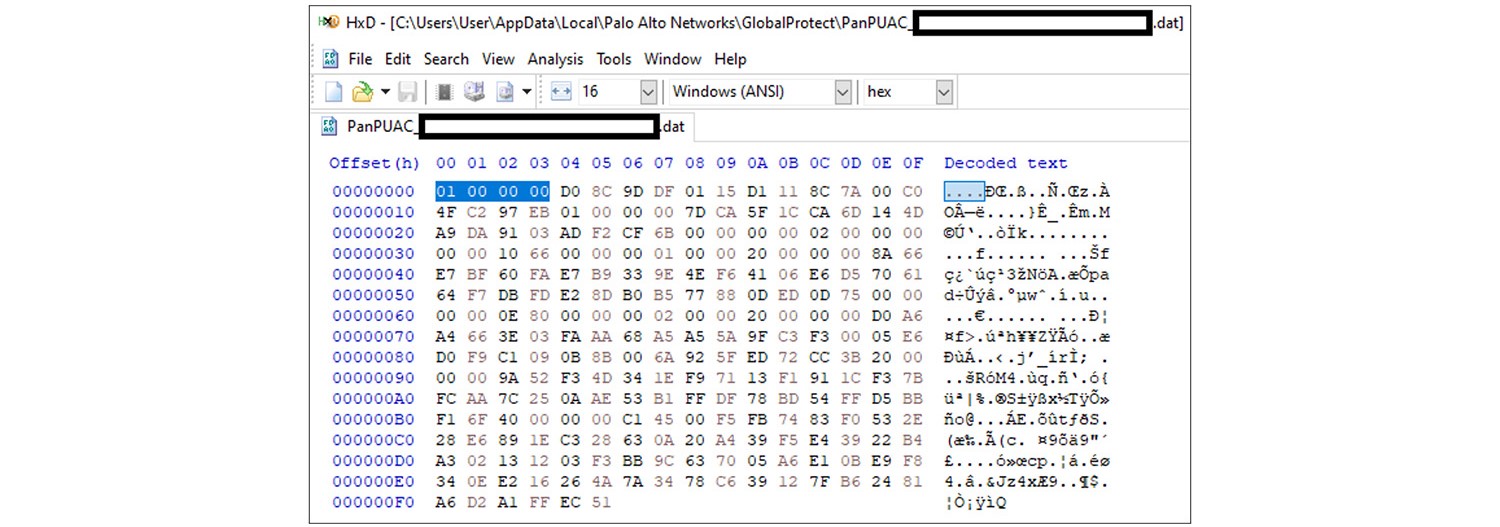Open the Windows (ANSI) charset dropdown
Screen dimensions: 1500x527
[842, 92]
